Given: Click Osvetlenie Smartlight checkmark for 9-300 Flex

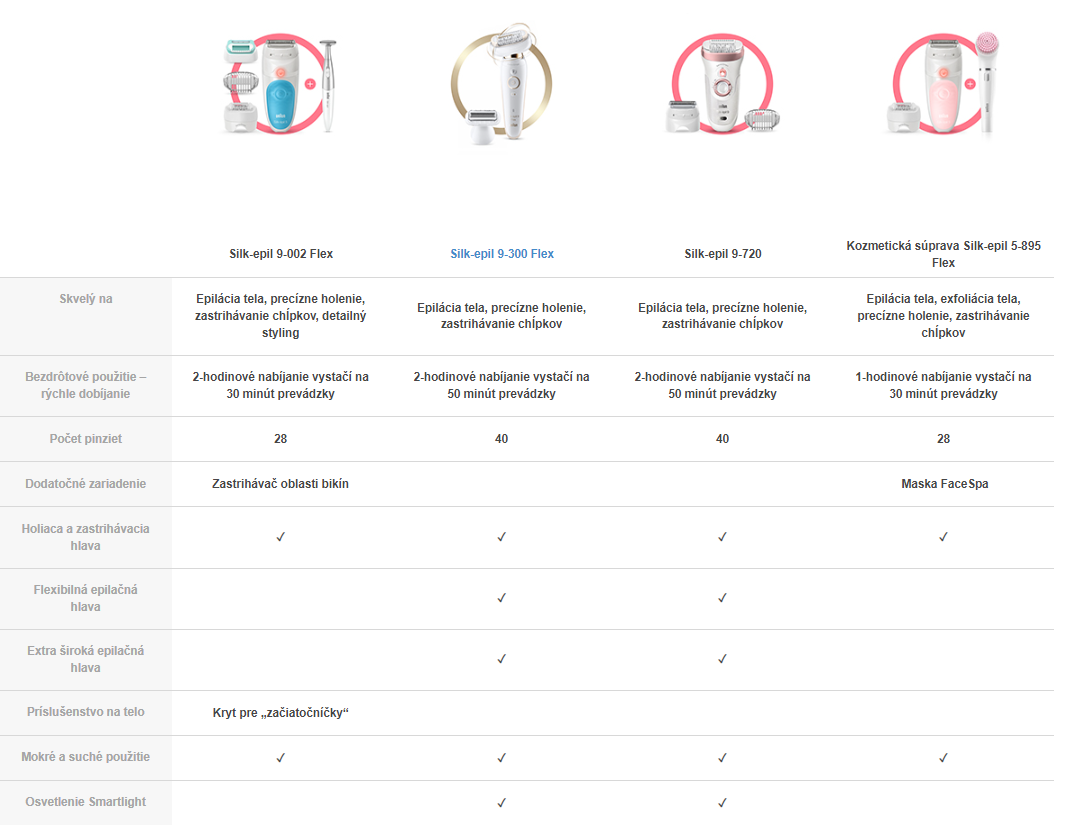Looking at the screenshot, I should (501, 802).
